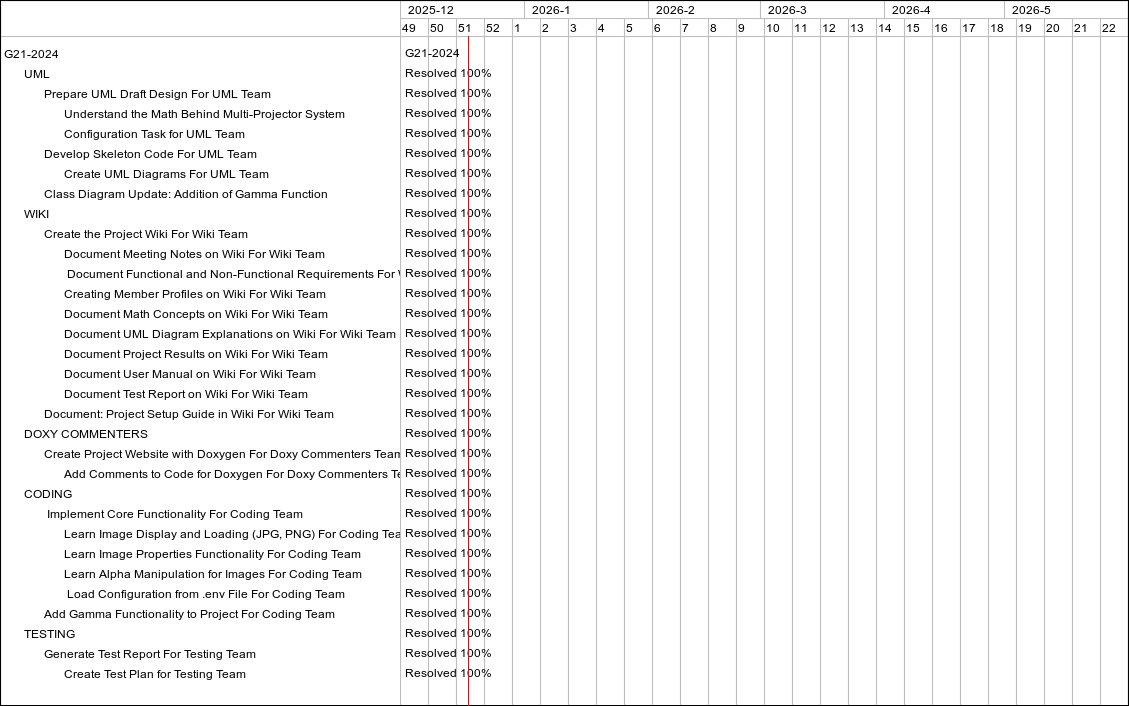The height and width of the screenshot is (706, 1129).
Task: Click the UML group in the task tree
Action: 37,74
